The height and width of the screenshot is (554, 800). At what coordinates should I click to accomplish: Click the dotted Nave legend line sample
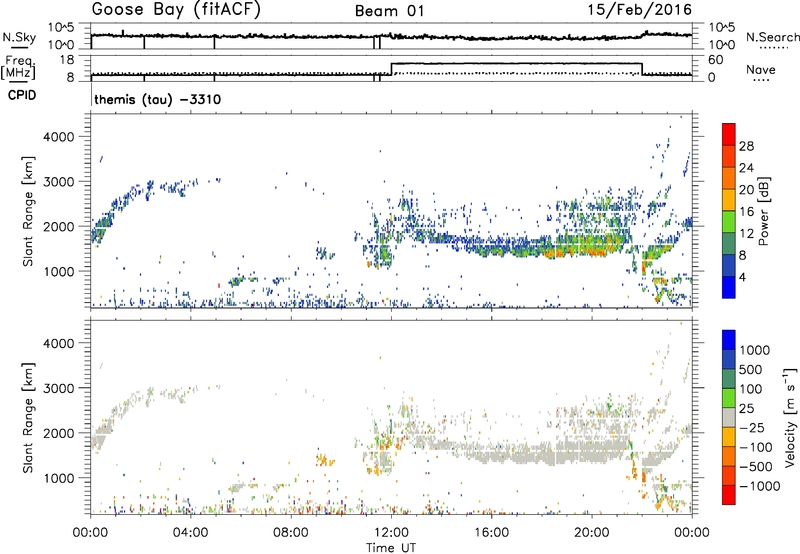761,81
